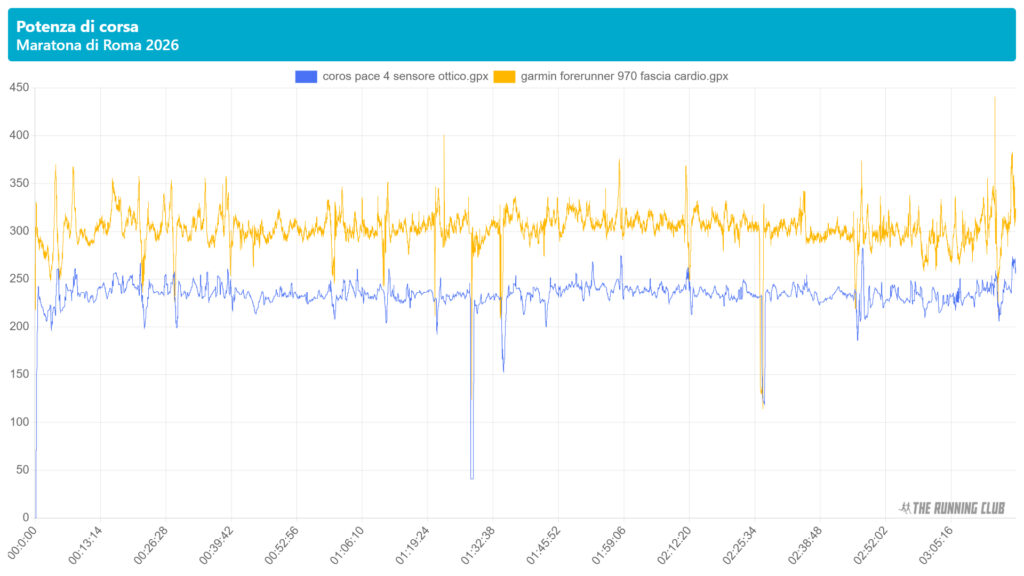The image size is (1024, 576).
Task: Click the 100 value on the y-axis
Action: [18, 422]
